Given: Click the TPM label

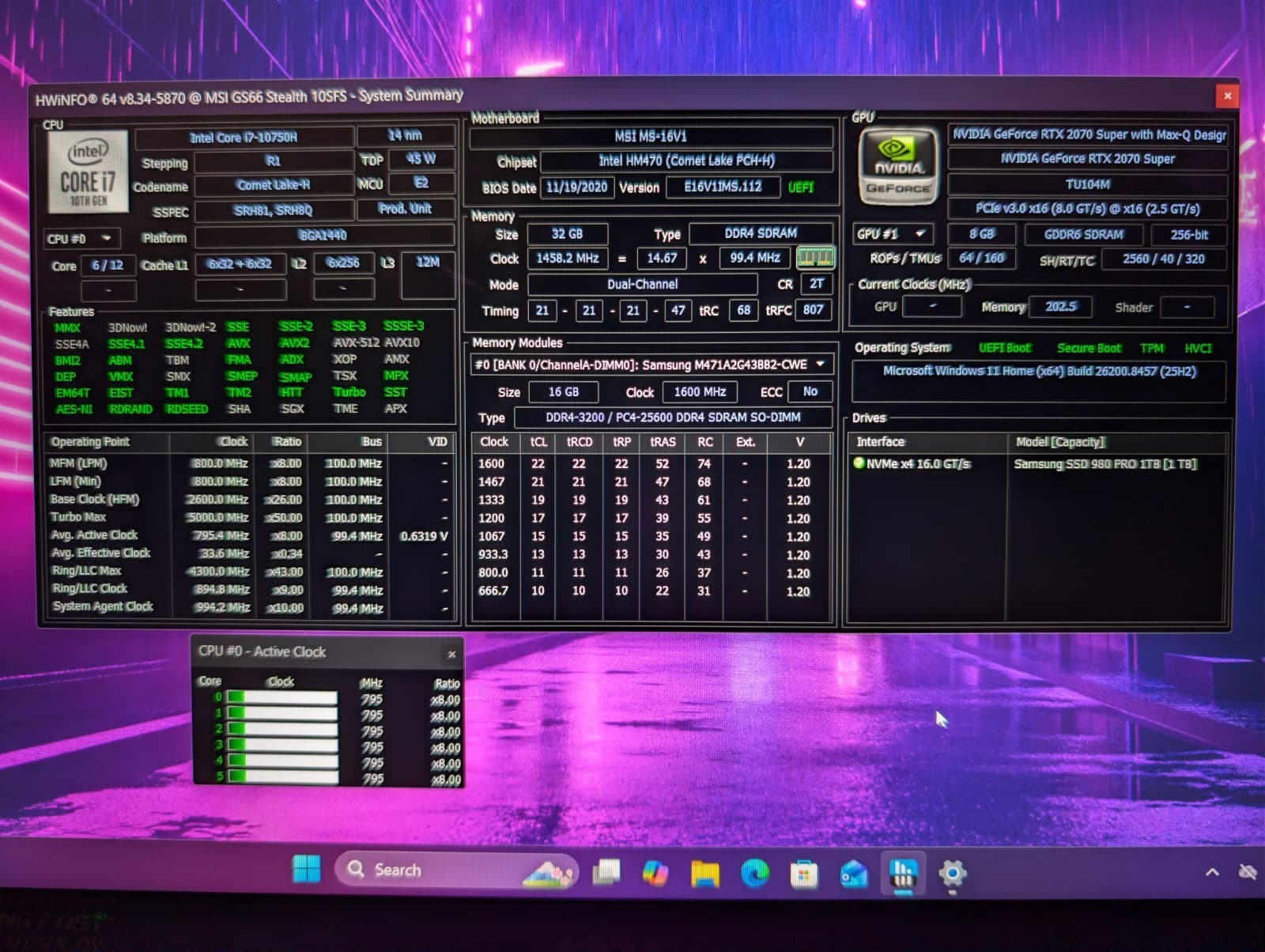Looking at the screenshot, I should coord(1152,349).
